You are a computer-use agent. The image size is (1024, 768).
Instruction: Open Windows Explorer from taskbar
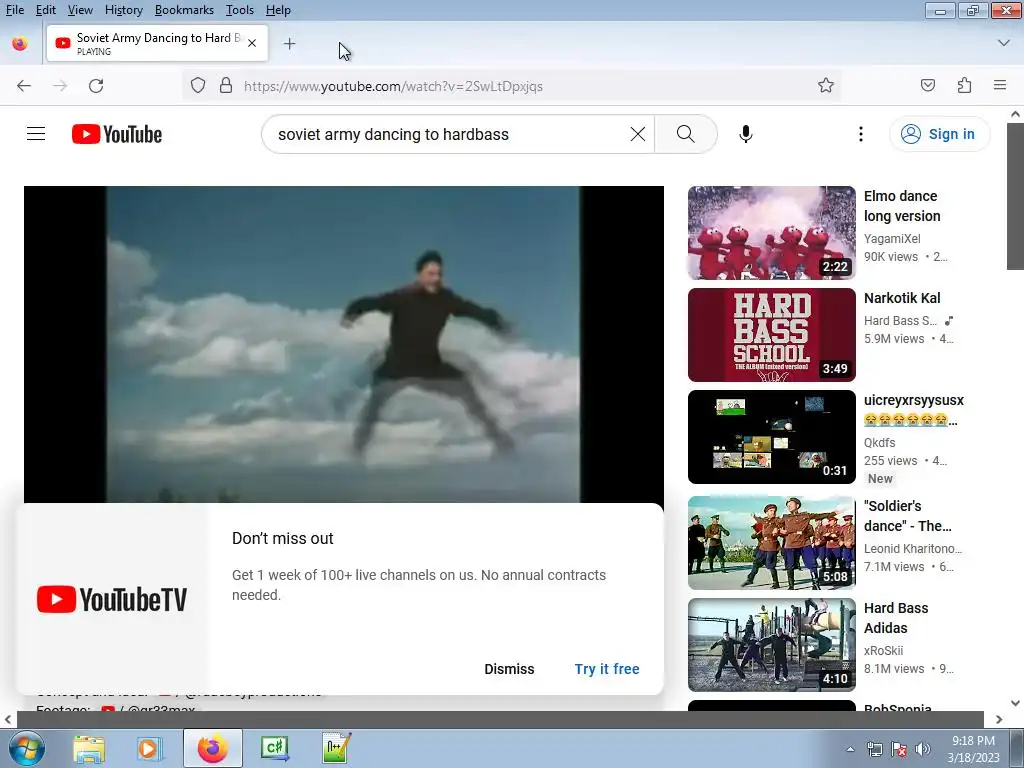click(x=89, y=748)
